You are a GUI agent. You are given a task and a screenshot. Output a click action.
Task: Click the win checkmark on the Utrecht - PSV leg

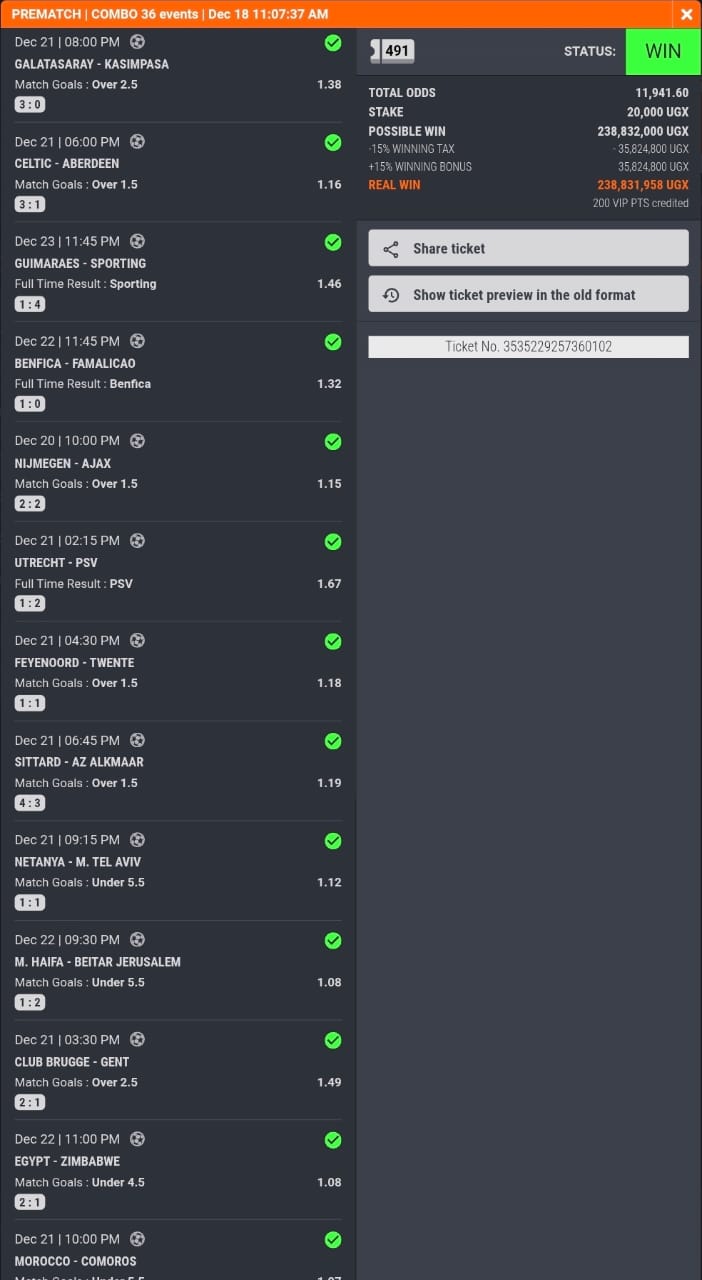click(333, 541)
